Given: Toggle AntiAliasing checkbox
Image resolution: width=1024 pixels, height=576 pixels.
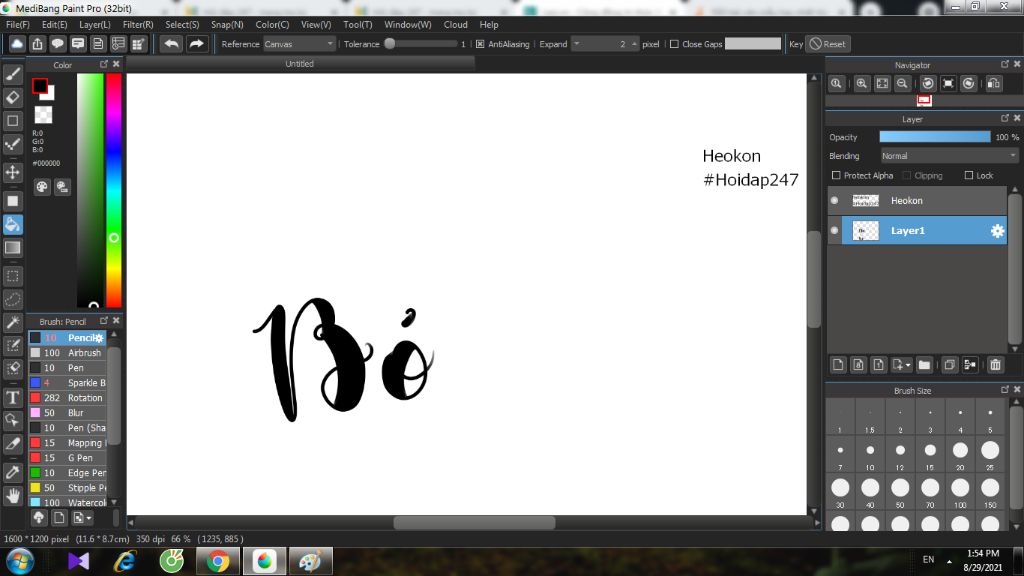Looking at the screenshot, I should (x=480, y=44).
